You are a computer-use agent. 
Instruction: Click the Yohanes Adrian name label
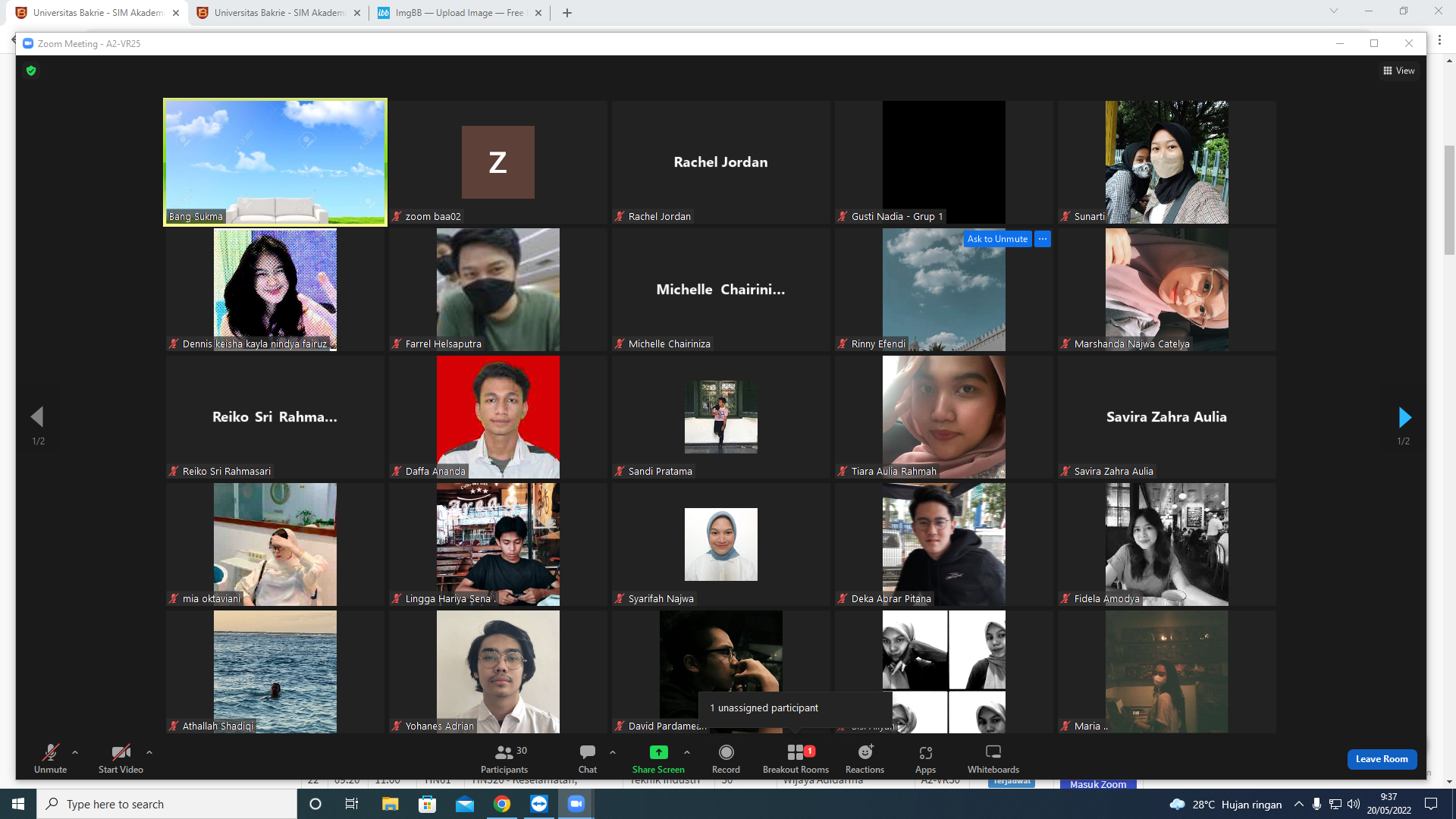point(440,726)
